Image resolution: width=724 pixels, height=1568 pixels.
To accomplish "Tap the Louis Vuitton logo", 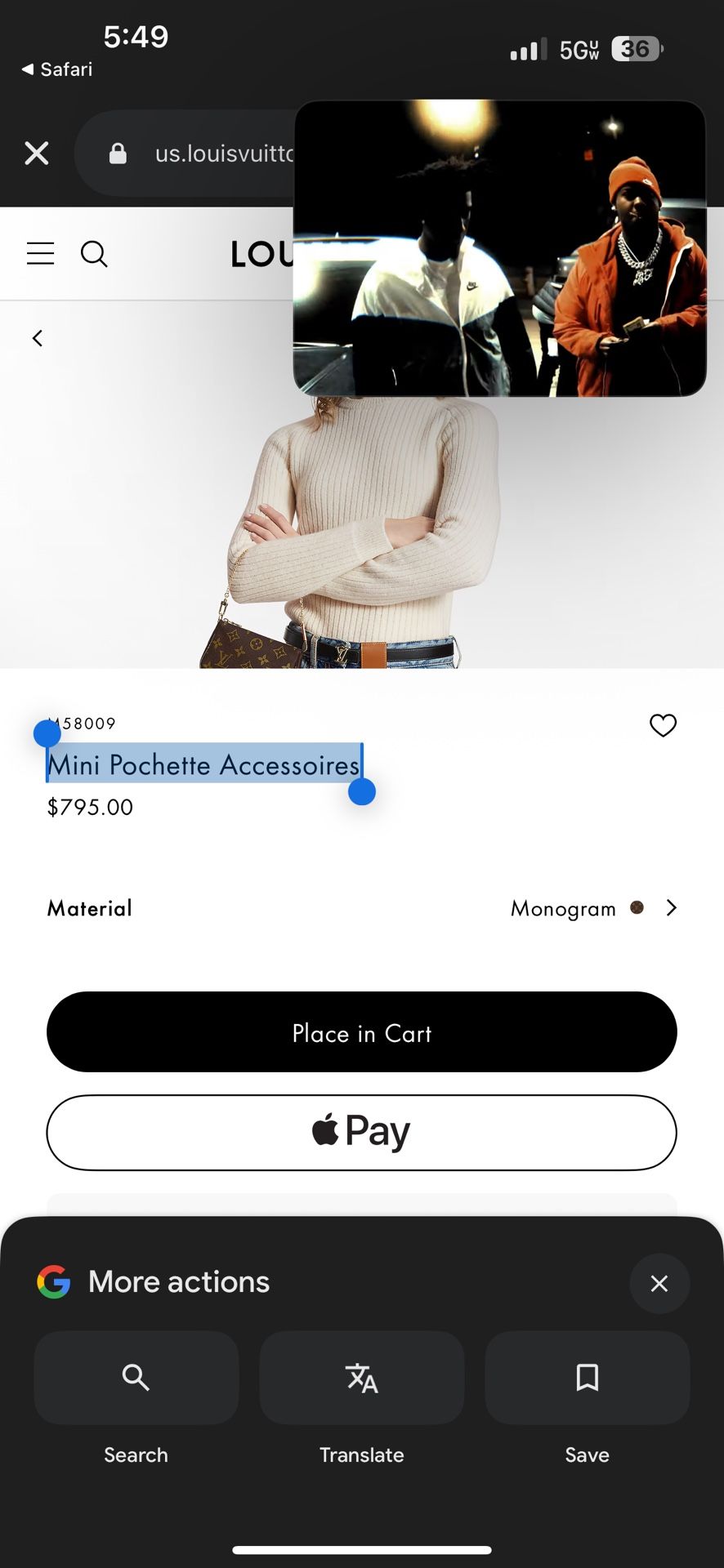I will (x=261, y=254).
